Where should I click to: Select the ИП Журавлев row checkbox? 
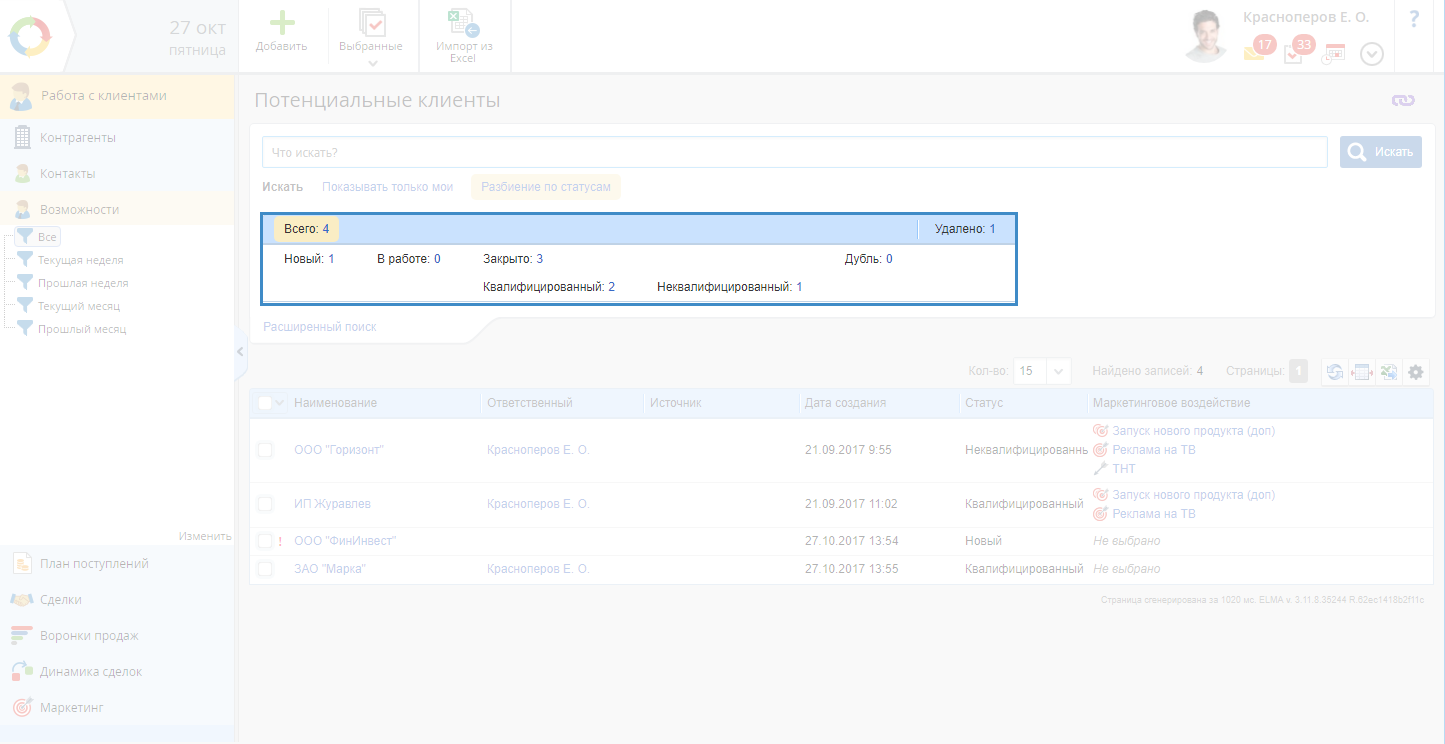[x=265, y=504]
